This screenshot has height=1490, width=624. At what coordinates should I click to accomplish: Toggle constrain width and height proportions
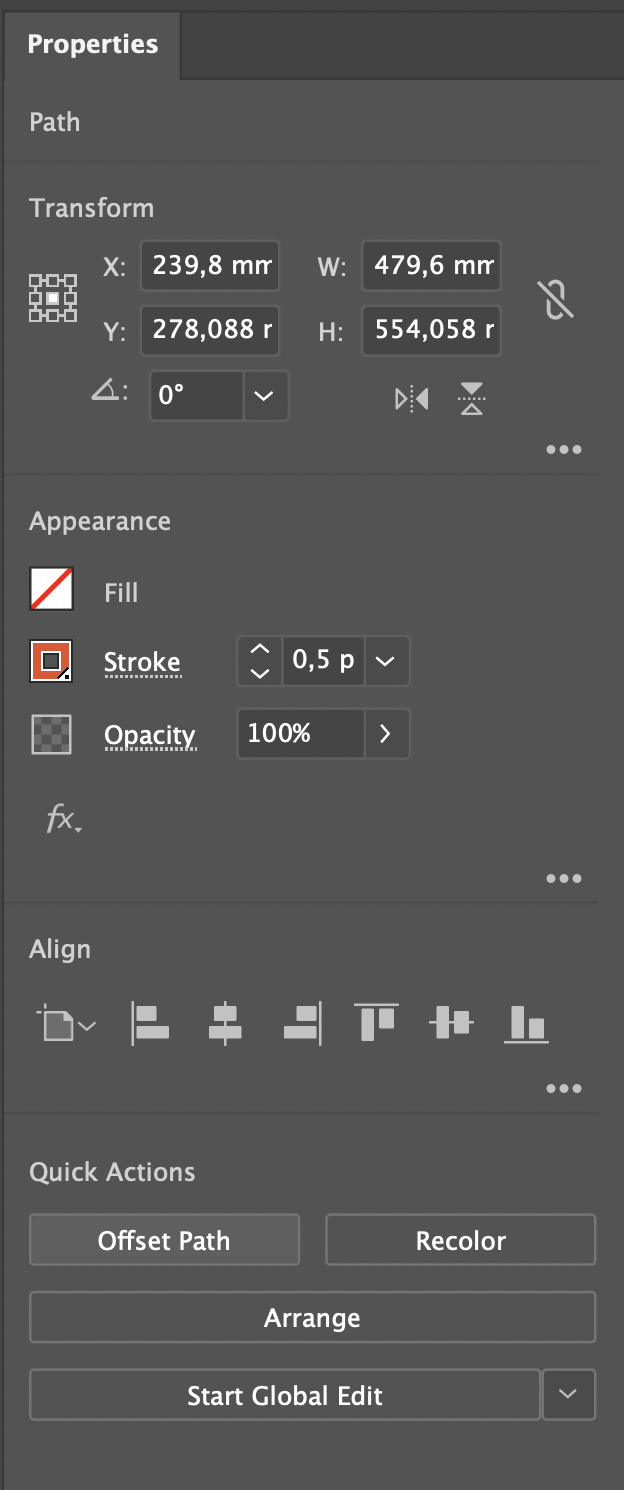(x=557, y=299)
